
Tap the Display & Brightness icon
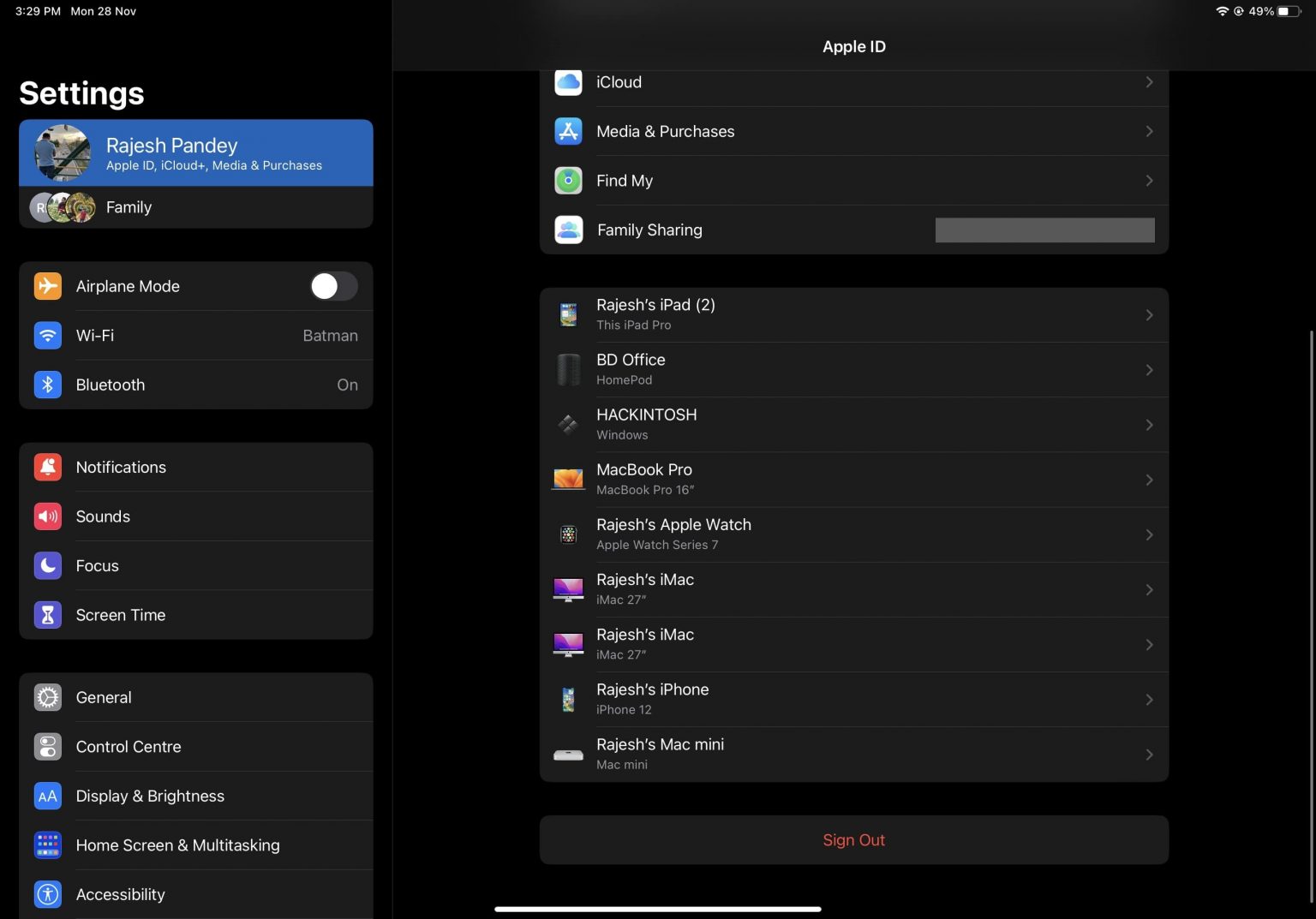pyautogui.click(x=48, y=796)
